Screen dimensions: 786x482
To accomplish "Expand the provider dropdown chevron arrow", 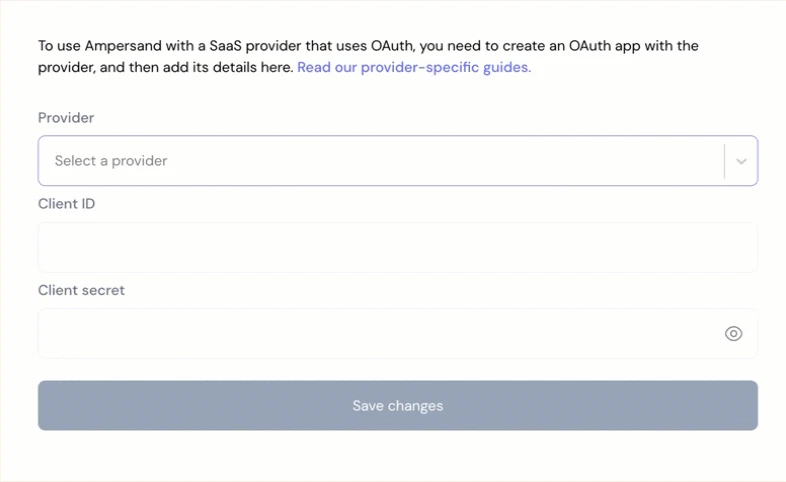I will (x=741, y=161).
